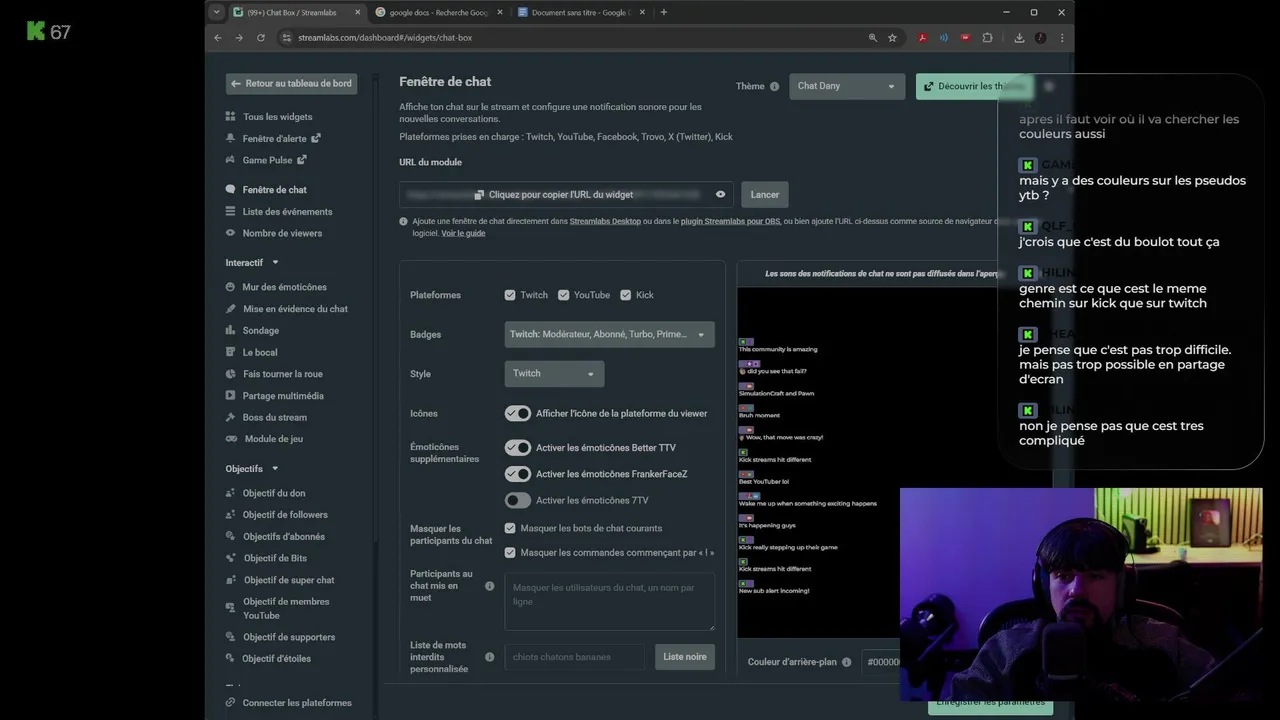The image size is (1280, 720).
Task: Click the info icon next to Thème
Action: pos(774,87)
